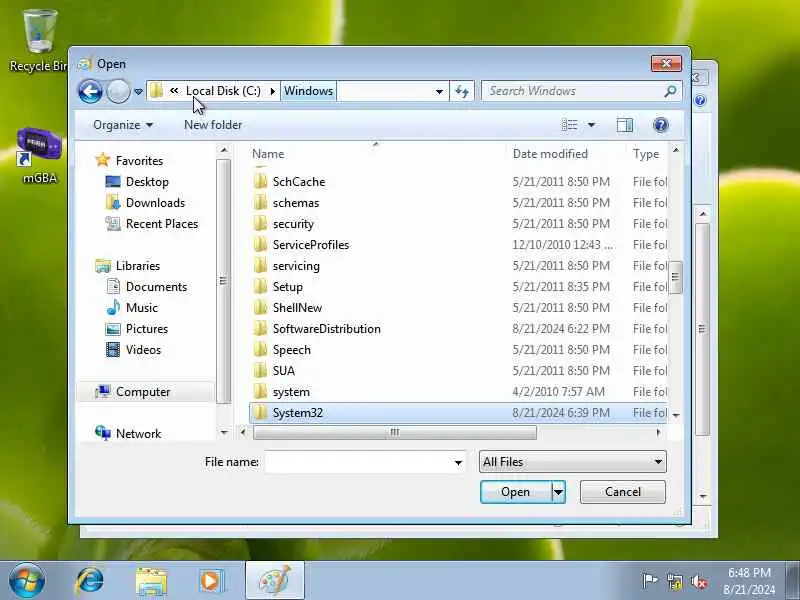
Task: Select the ShellNew folder icon
Action: (x=260, y=308)
